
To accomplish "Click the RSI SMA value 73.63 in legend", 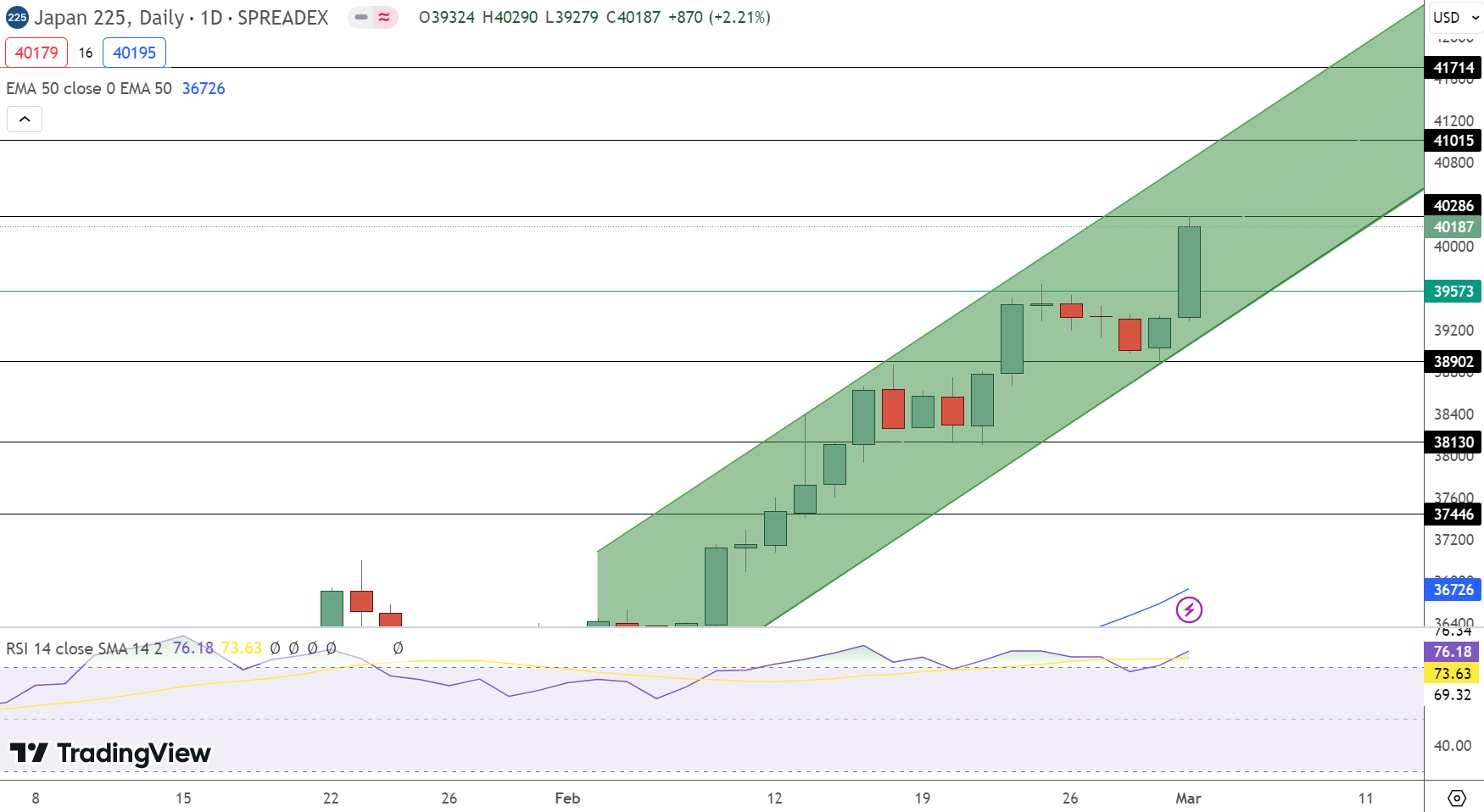I will pos(242,648).
